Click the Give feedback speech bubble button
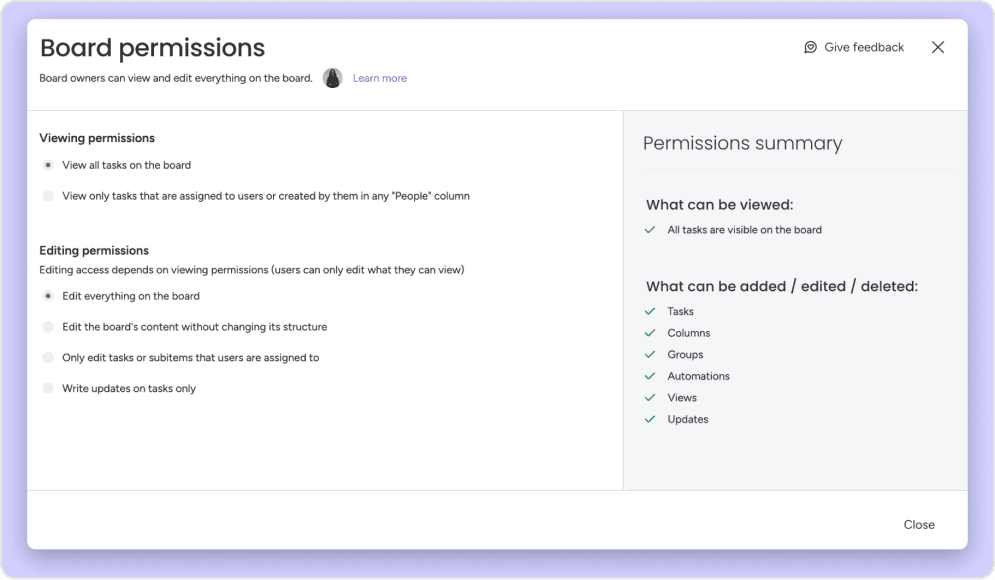The width and height of the screenshot is (995, 580). pos(854,47)
